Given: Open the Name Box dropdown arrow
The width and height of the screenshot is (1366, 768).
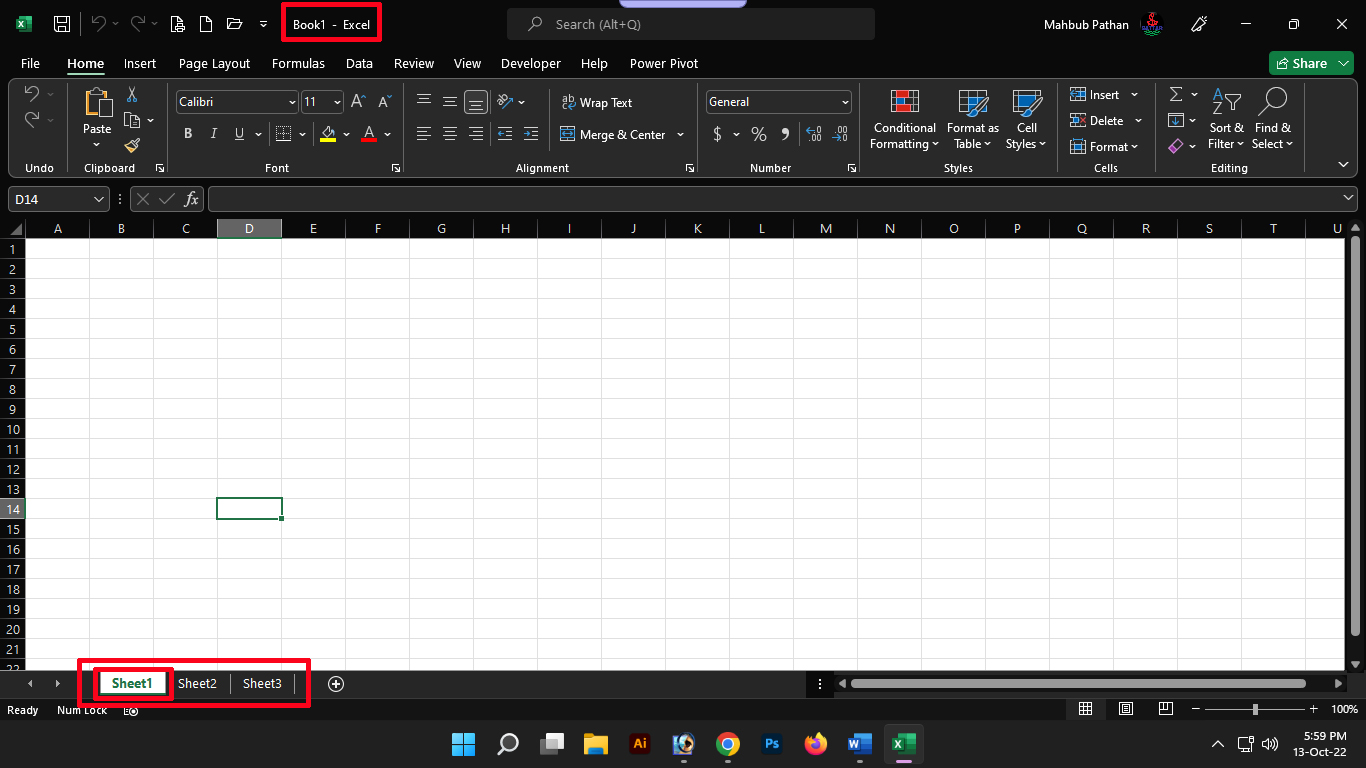Looking at the screenshot, I should [x=98, y=199].
